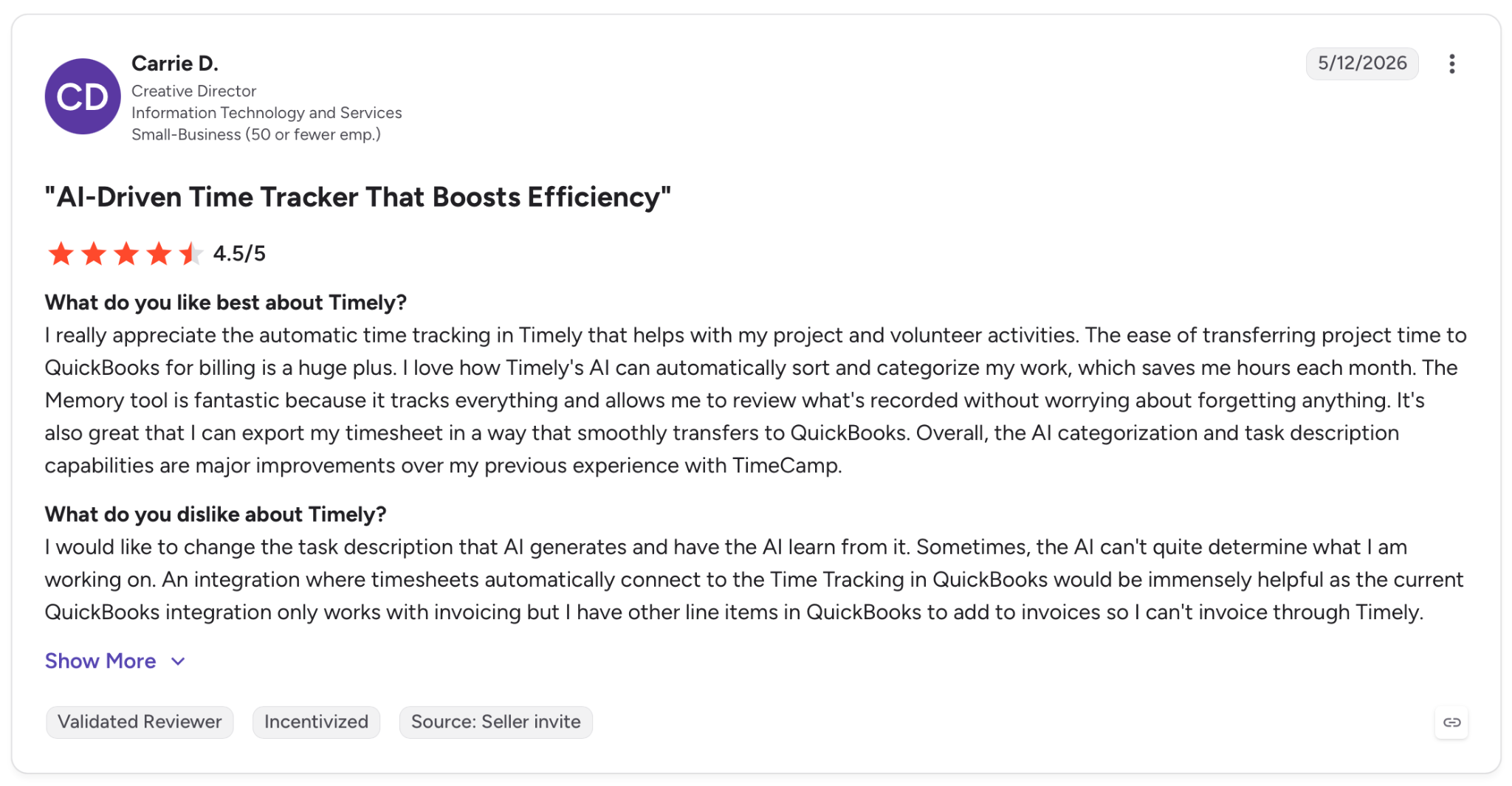Image resolution: width=1512 pixels, height=786 pixels.
Task: Click the Creative Director job title
Action: coord(194,92)
